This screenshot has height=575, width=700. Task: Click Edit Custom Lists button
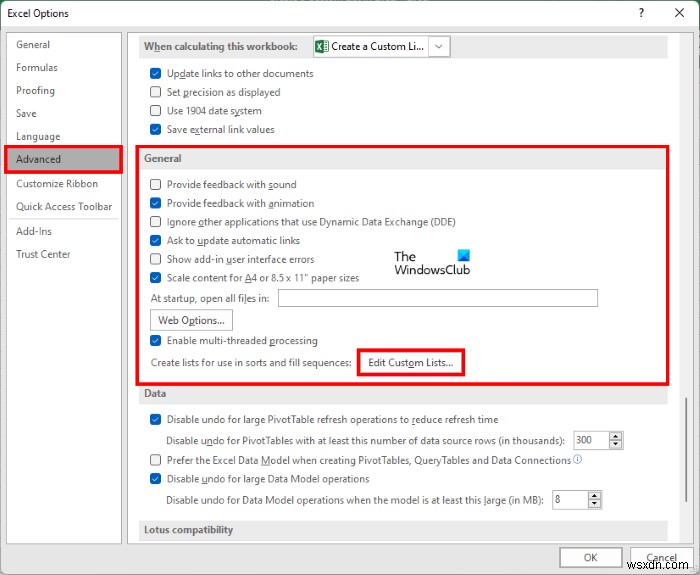click(411, 362)
